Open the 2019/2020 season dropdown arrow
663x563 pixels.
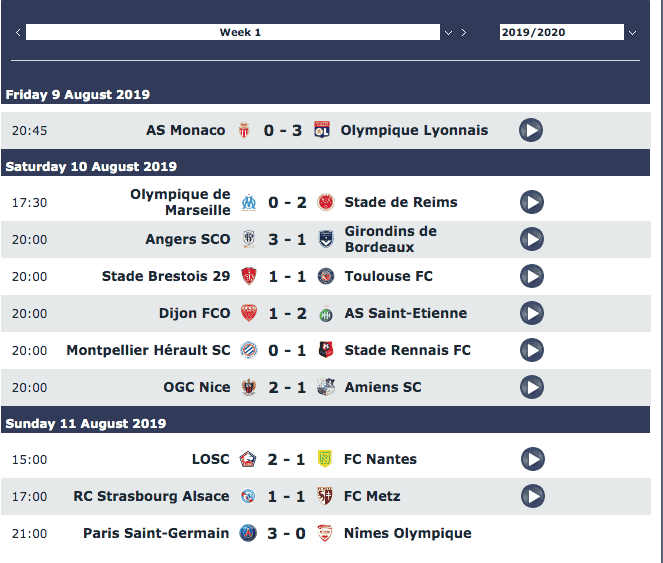[632, 33]
